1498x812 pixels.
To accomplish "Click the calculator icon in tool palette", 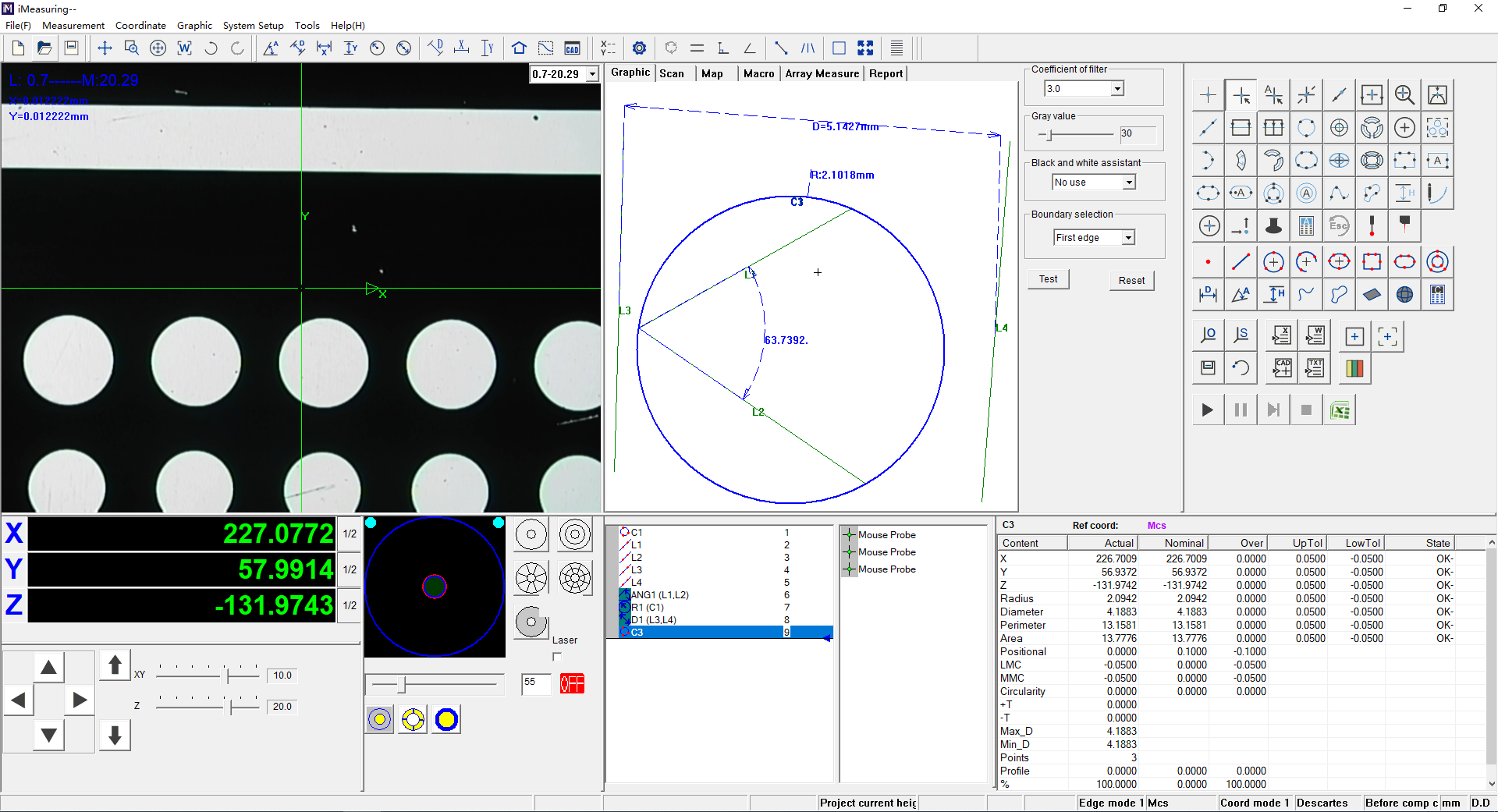I will point(1437,295).
